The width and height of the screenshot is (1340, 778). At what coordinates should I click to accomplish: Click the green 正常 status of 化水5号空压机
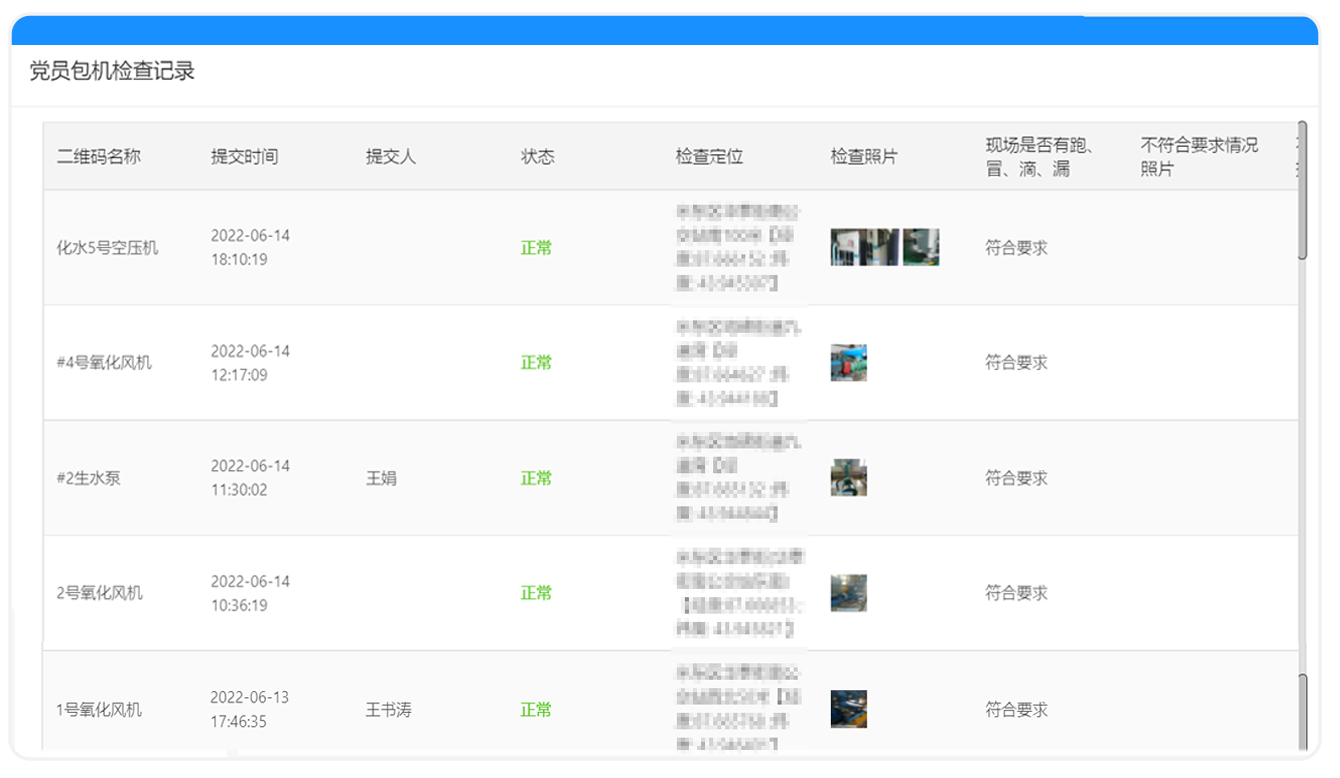coord(538,248)
